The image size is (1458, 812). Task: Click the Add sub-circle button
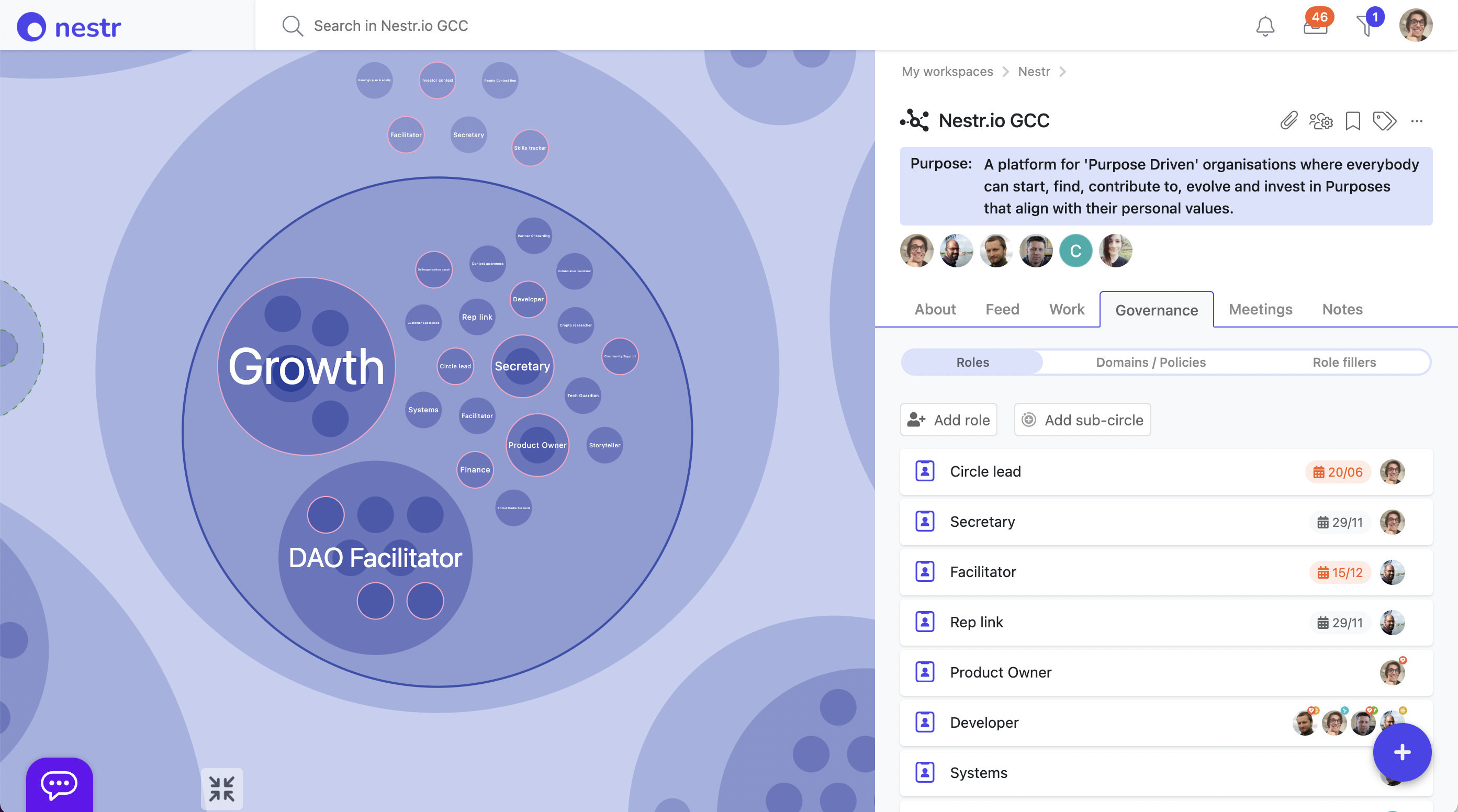point(1082,420)
